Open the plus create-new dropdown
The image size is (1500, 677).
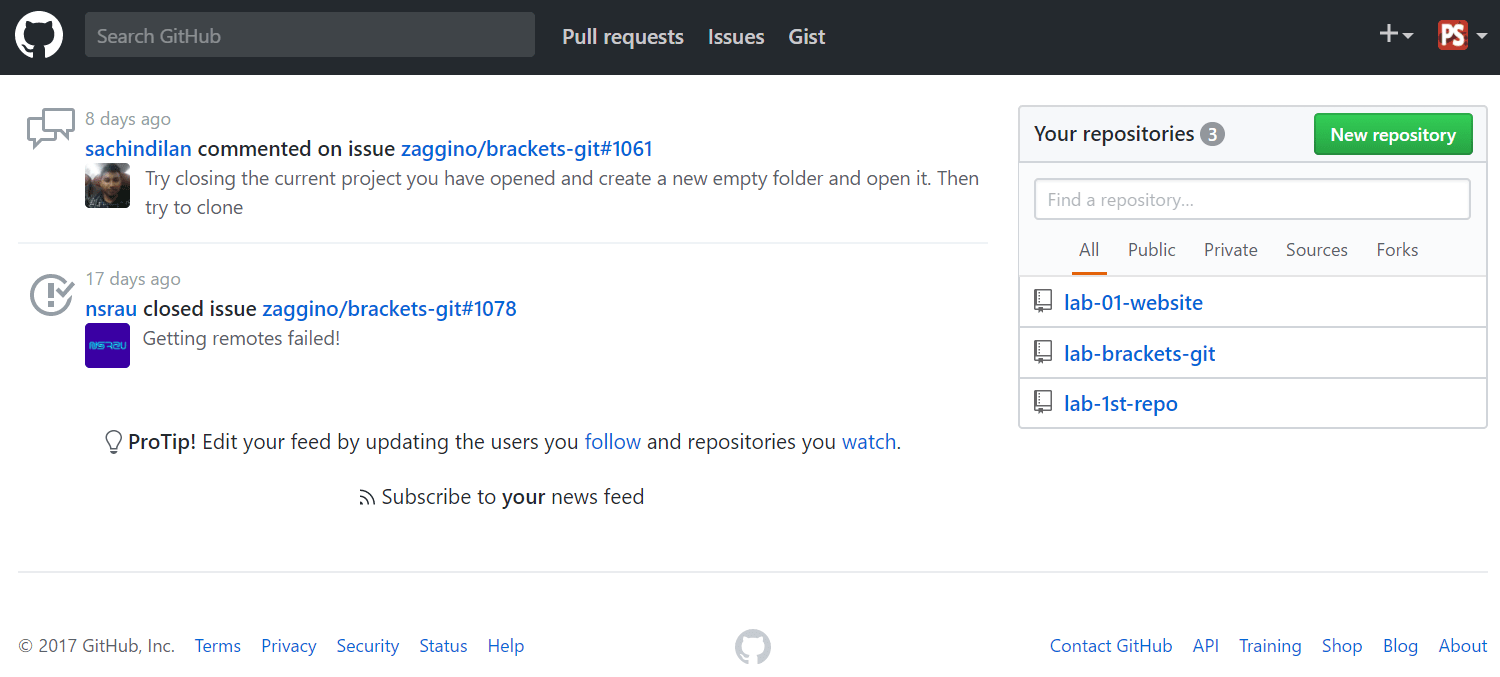coord(1396,35)
